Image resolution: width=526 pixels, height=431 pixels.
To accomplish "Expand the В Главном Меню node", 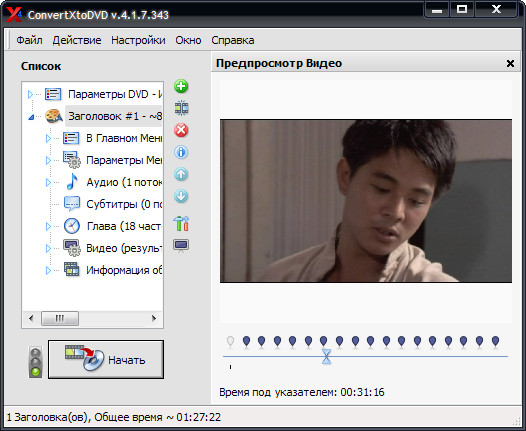I will (x=48, y=139).
